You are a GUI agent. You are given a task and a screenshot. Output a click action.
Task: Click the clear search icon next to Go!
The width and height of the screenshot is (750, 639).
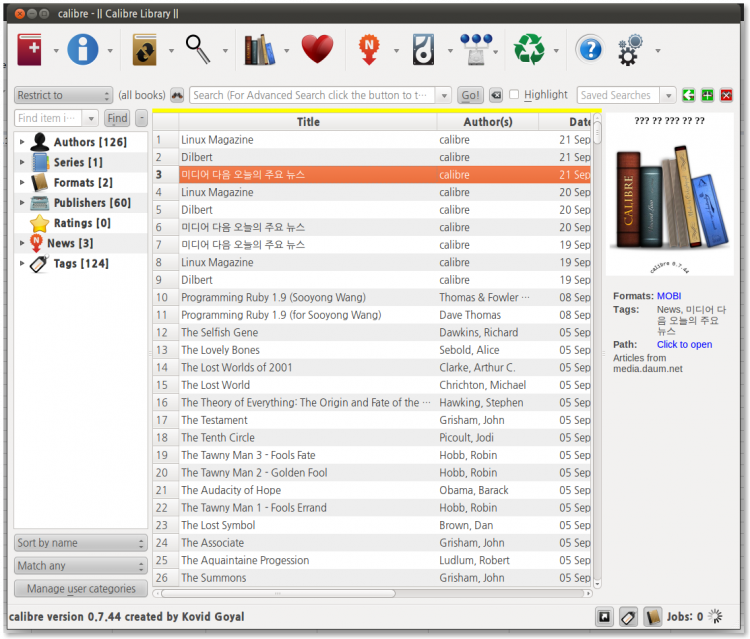pyautogui.click(x=496, y=95)
